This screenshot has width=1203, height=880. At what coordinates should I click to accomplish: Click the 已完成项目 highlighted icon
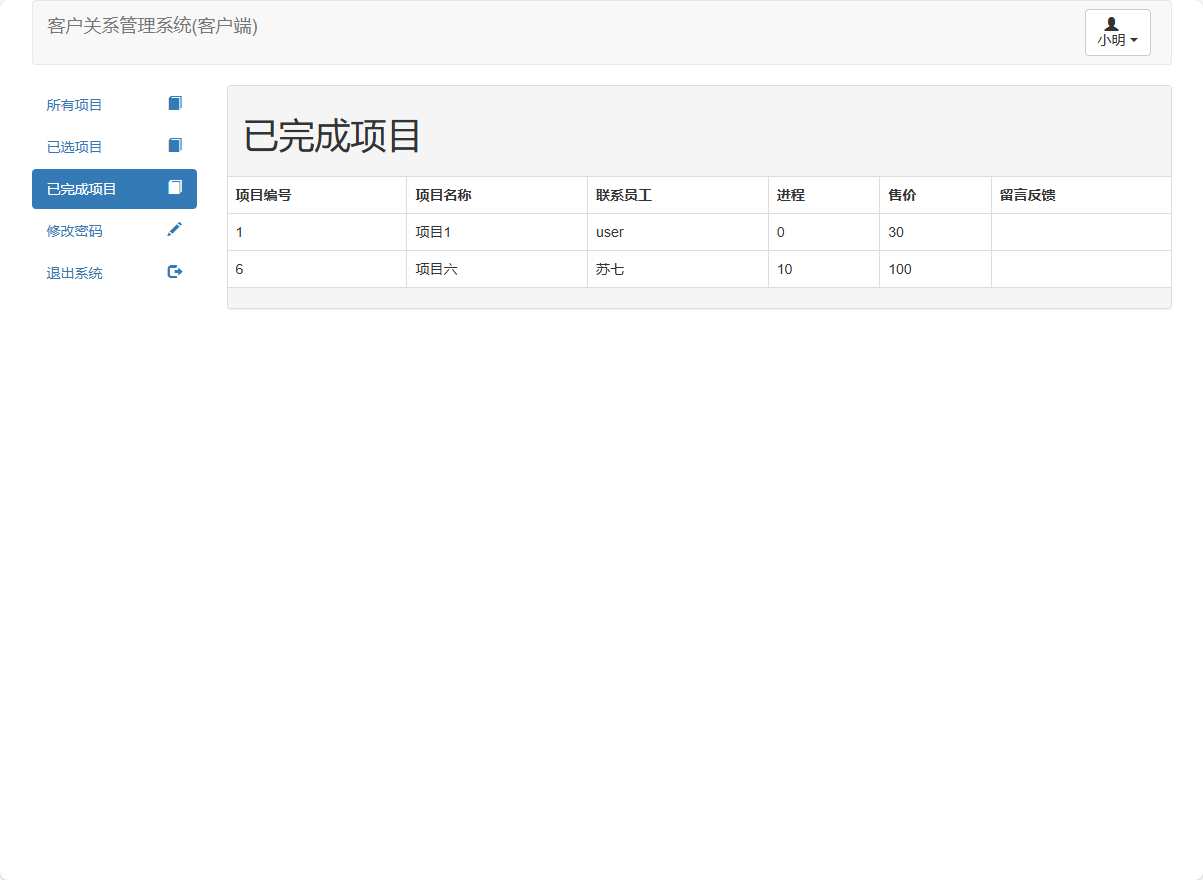(x=175, y=188)
